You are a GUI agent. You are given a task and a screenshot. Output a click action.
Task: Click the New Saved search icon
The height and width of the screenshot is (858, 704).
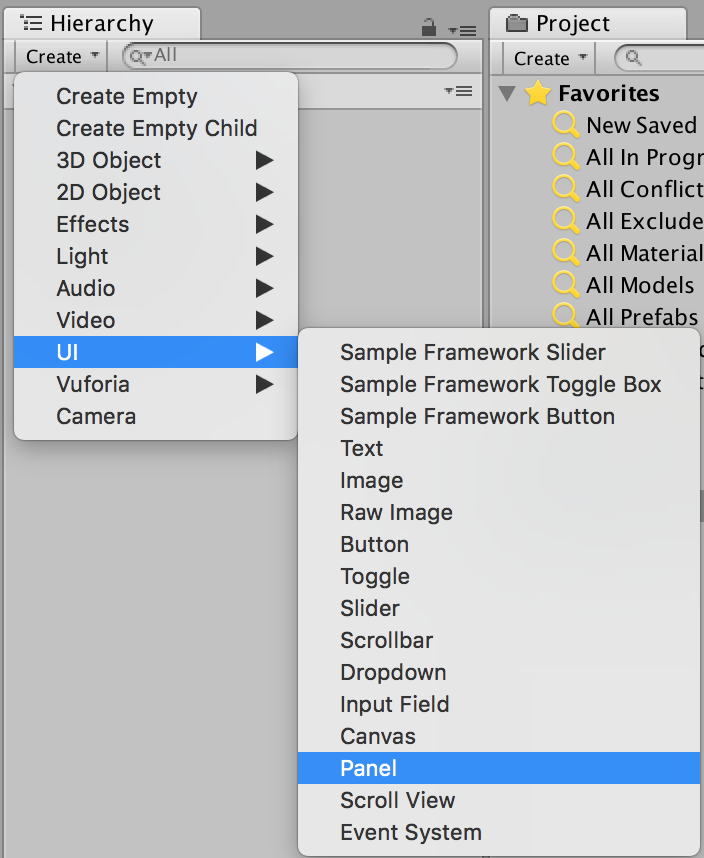tap(566, 125)
